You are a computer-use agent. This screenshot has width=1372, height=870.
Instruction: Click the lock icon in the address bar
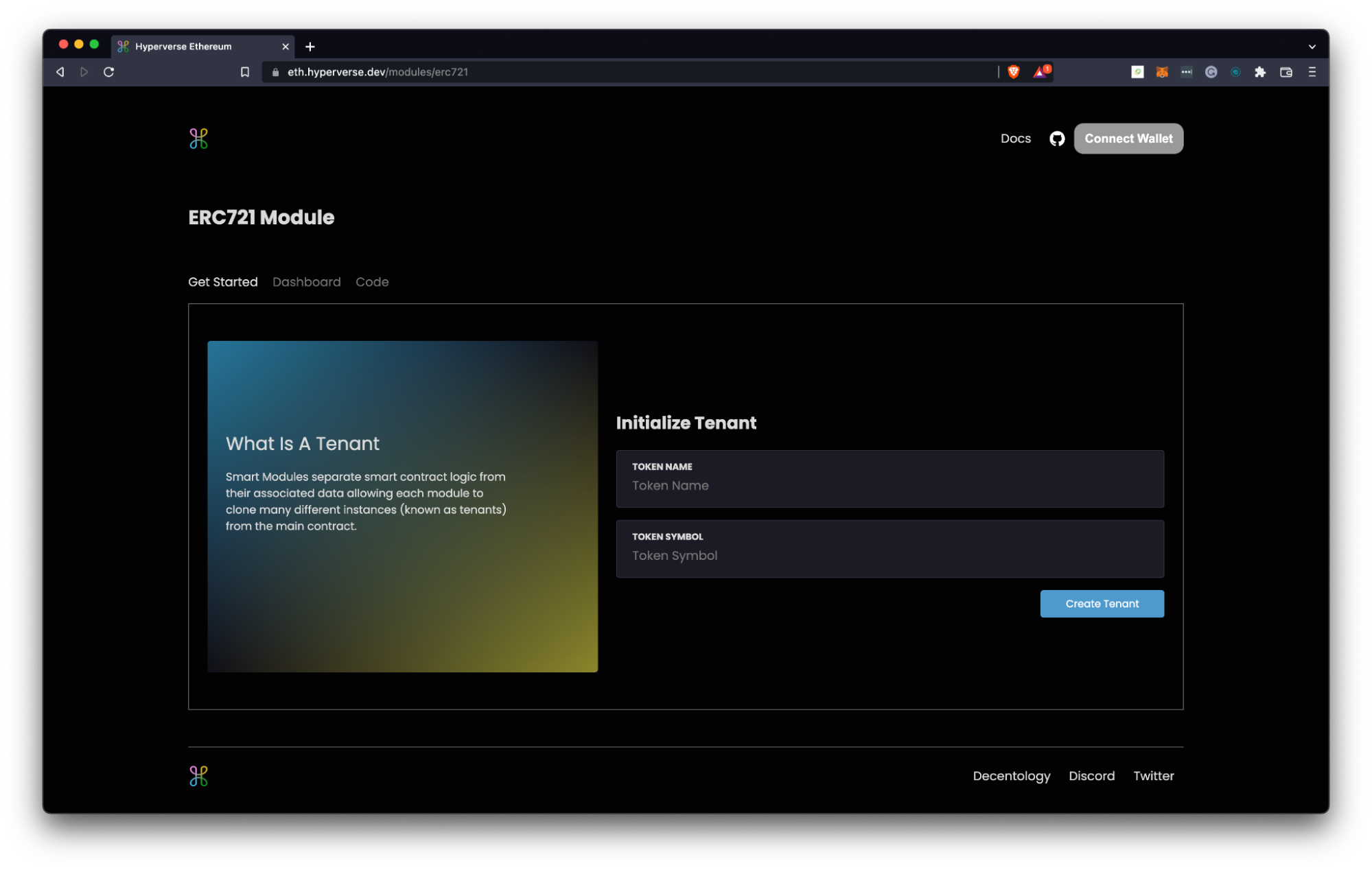tap(275, 72)
